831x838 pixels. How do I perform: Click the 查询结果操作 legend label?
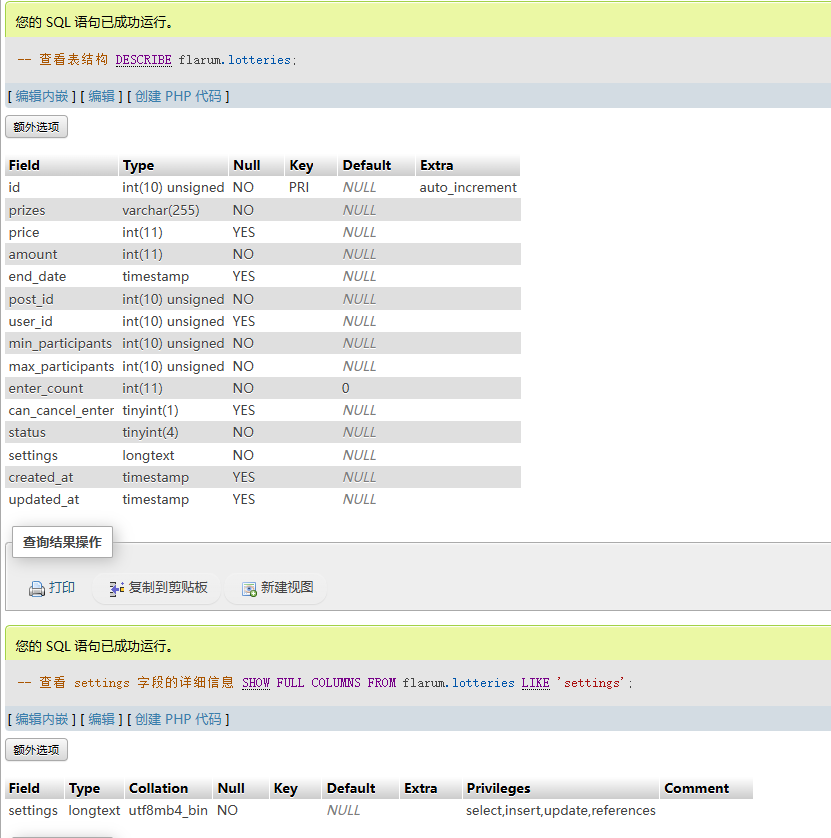(x=62, y=542)
